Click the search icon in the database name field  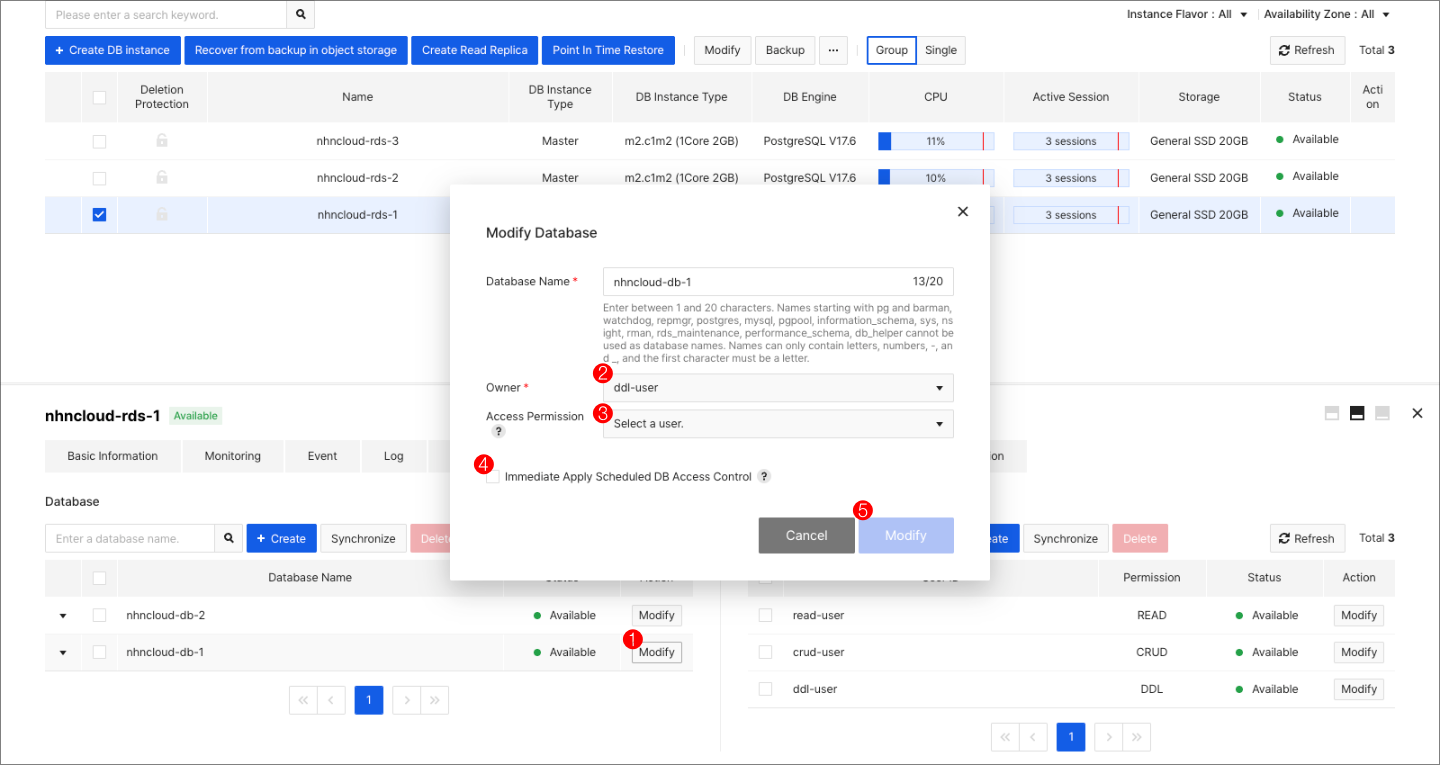[229, 538]
